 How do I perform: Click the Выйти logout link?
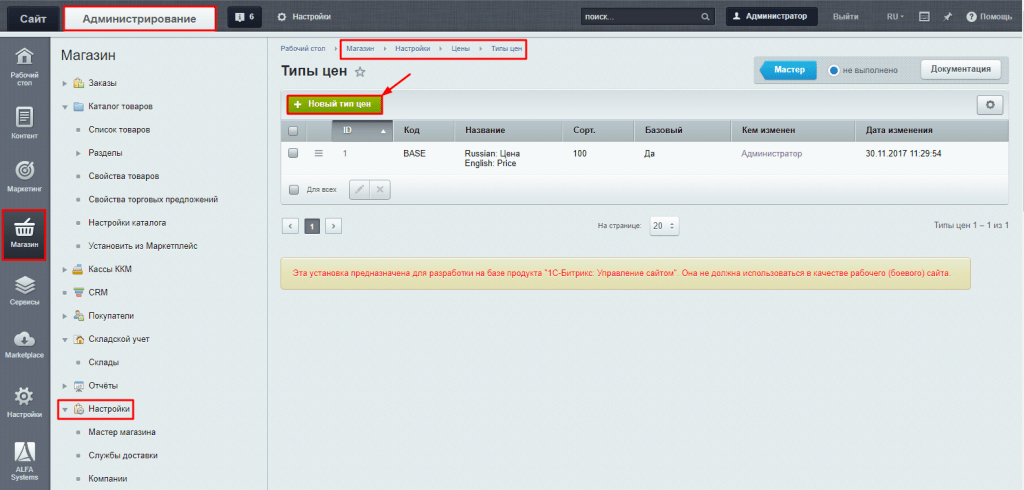tap(846, 16)
